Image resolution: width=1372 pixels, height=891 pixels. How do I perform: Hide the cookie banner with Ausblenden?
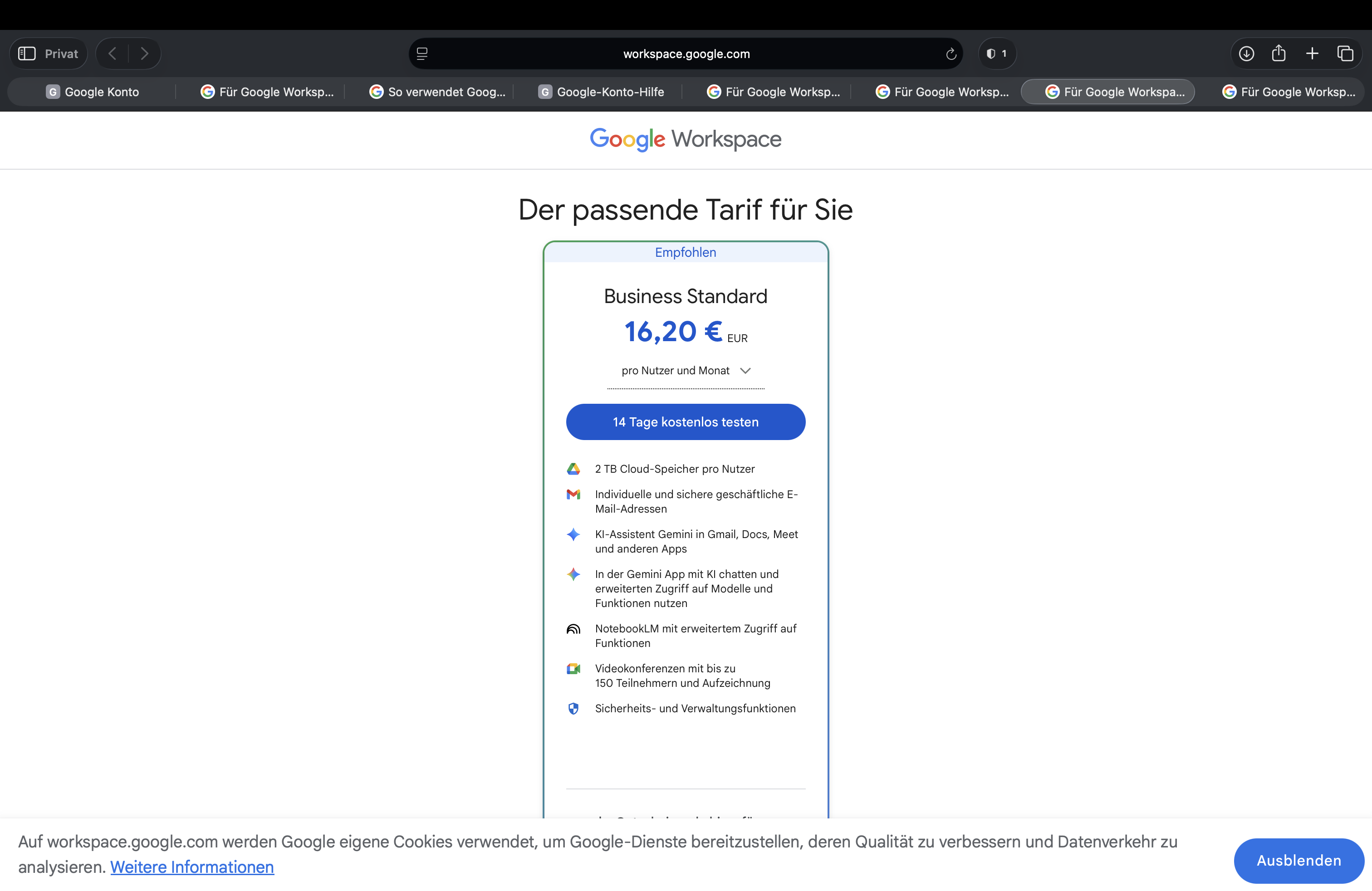pyautogui.click(x=1298, y=861)
